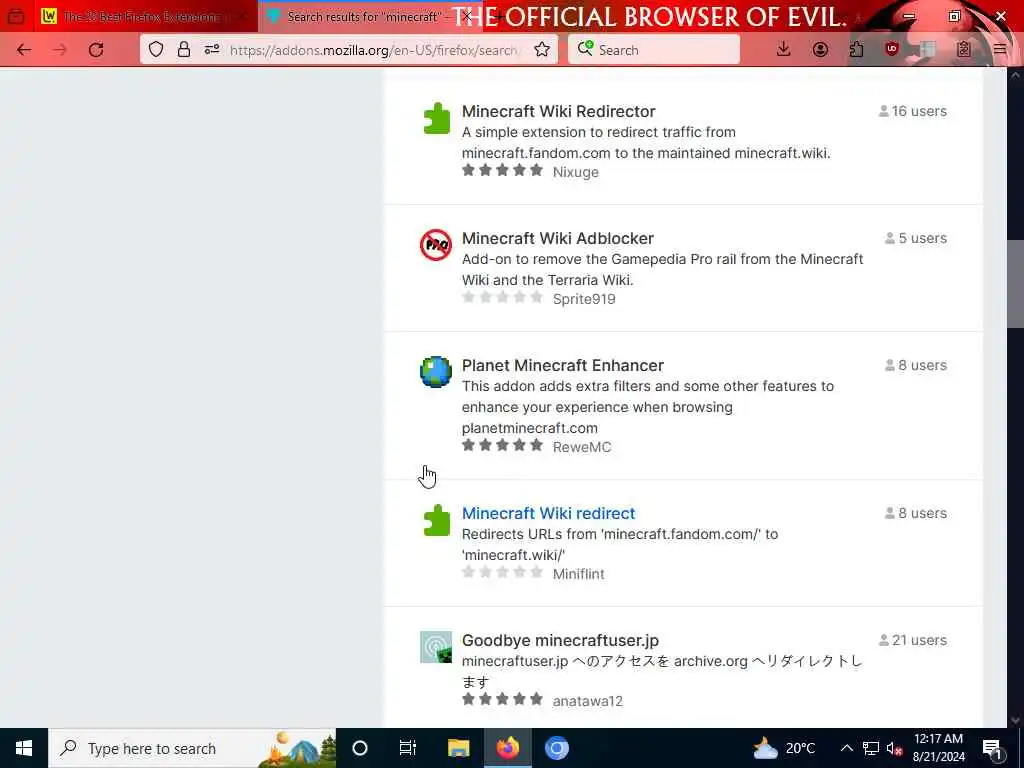Open site permissions icon in address bar
This screenshot has width=1024, height=768.
coord(212,50)
